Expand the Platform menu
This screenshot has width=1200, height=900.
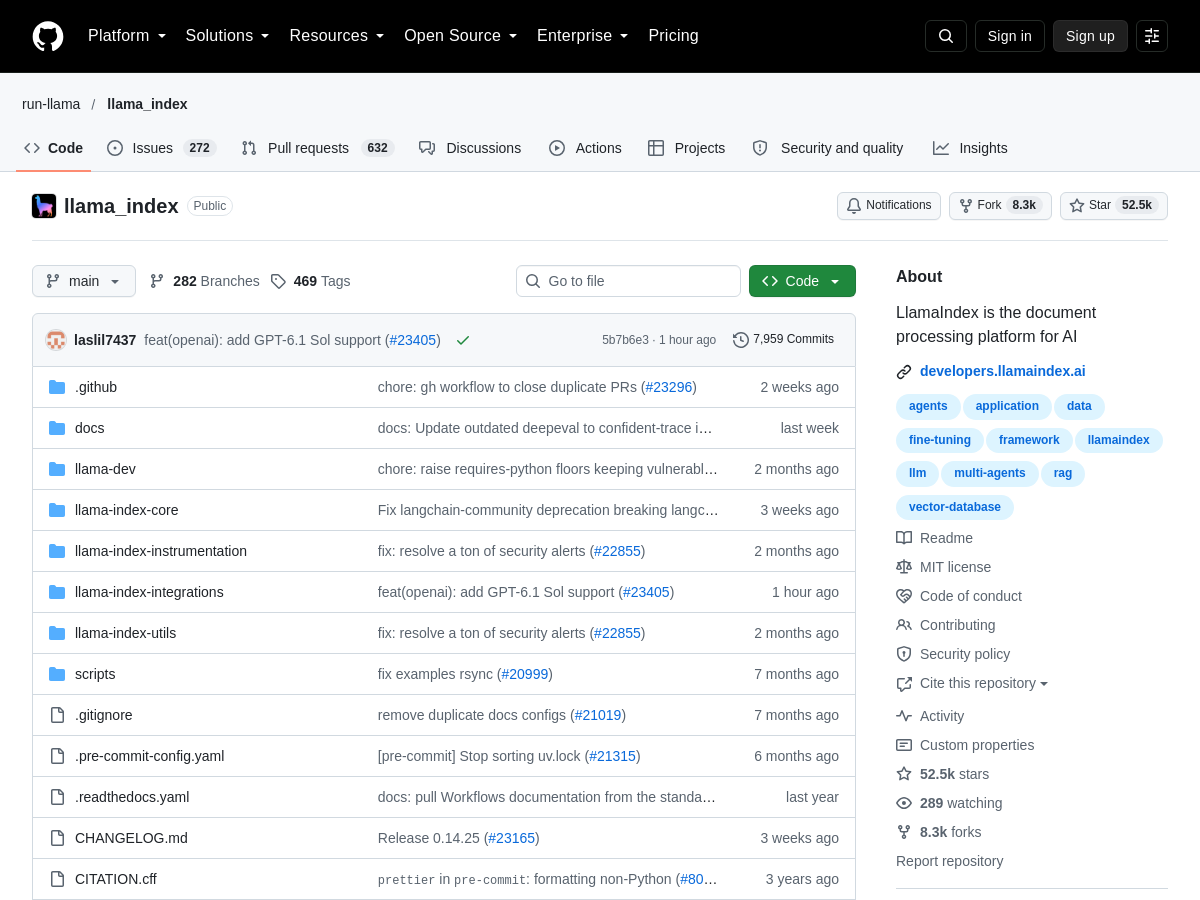point(127,36)
